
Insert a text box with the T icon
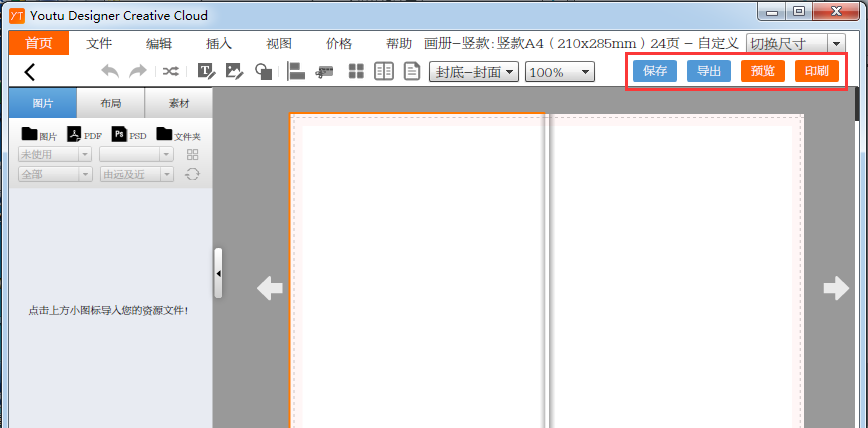point(206,71)
